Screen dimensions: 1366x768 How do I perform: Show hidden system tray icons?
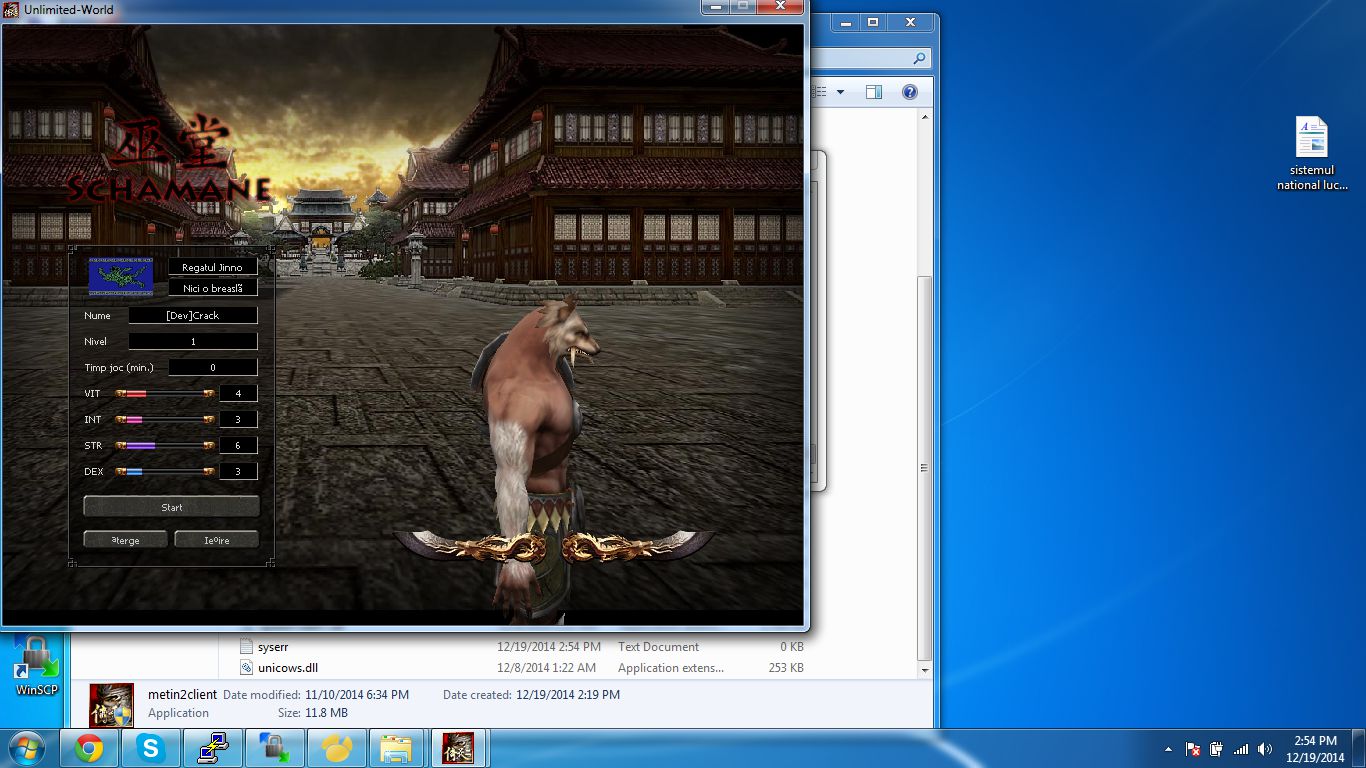[x=1168, y=749]
